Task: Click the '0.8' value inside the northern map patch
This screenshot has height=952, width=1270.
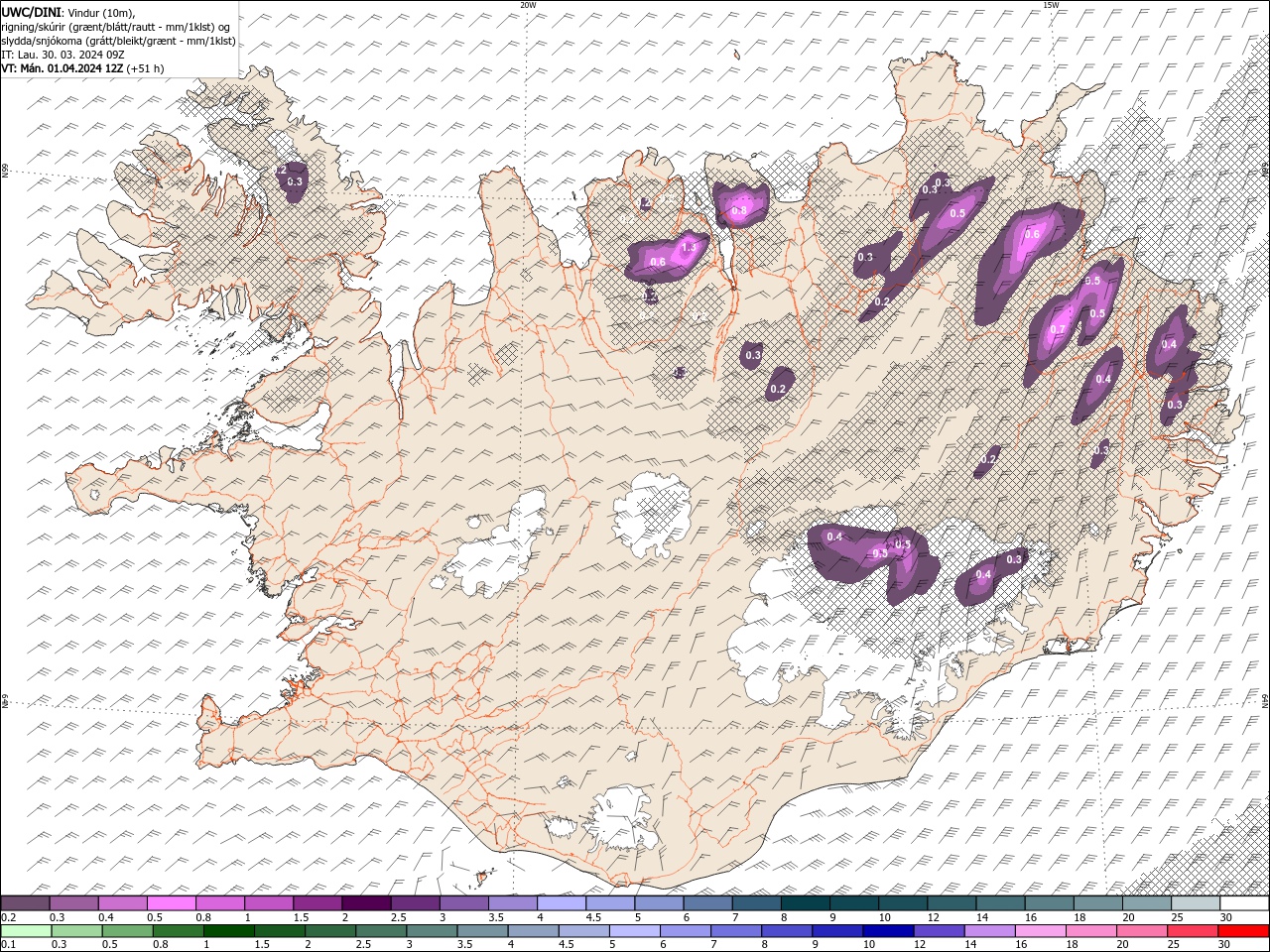Action: 739,210
